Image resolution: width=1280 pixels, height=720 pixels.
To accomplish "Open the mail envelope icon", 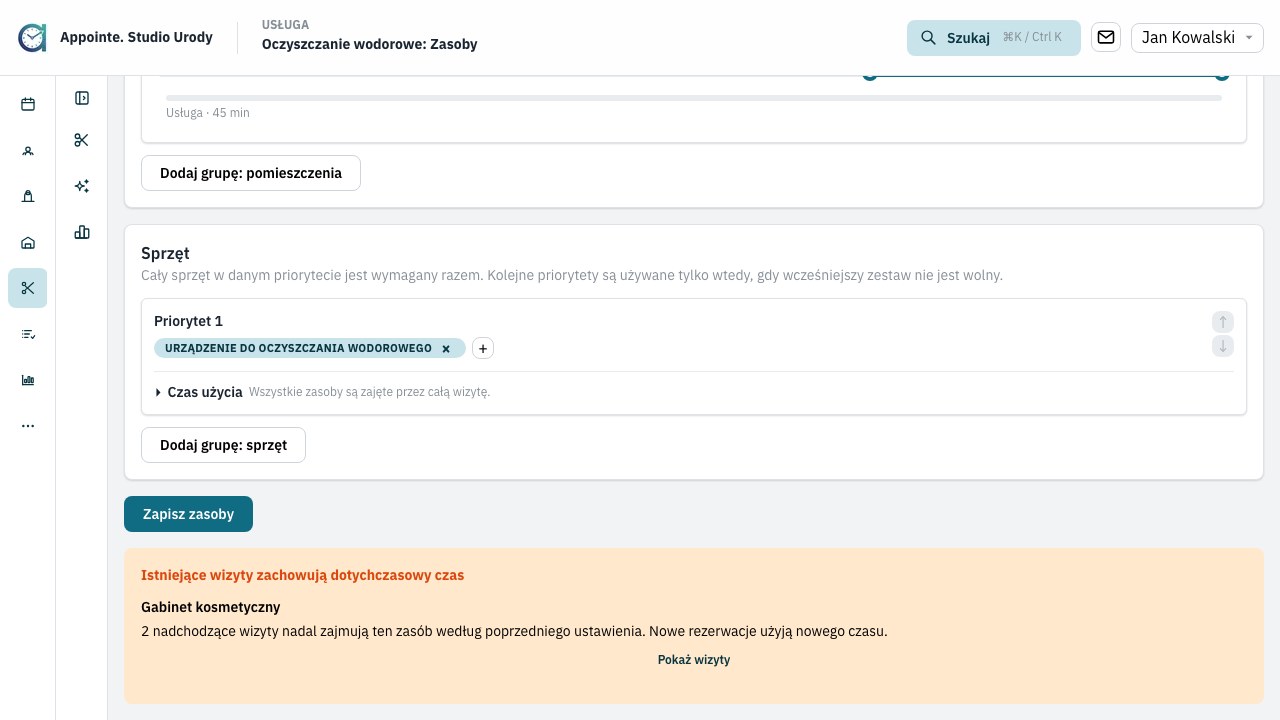I will (1106, 37).
